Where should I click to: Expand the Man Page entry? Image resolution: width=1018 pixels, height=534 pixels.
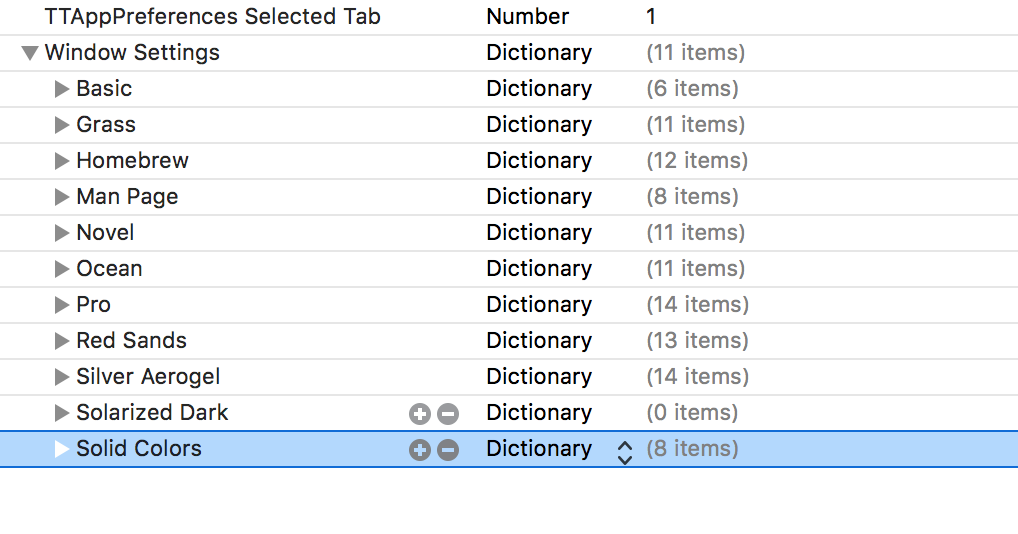tap(62, 197)
